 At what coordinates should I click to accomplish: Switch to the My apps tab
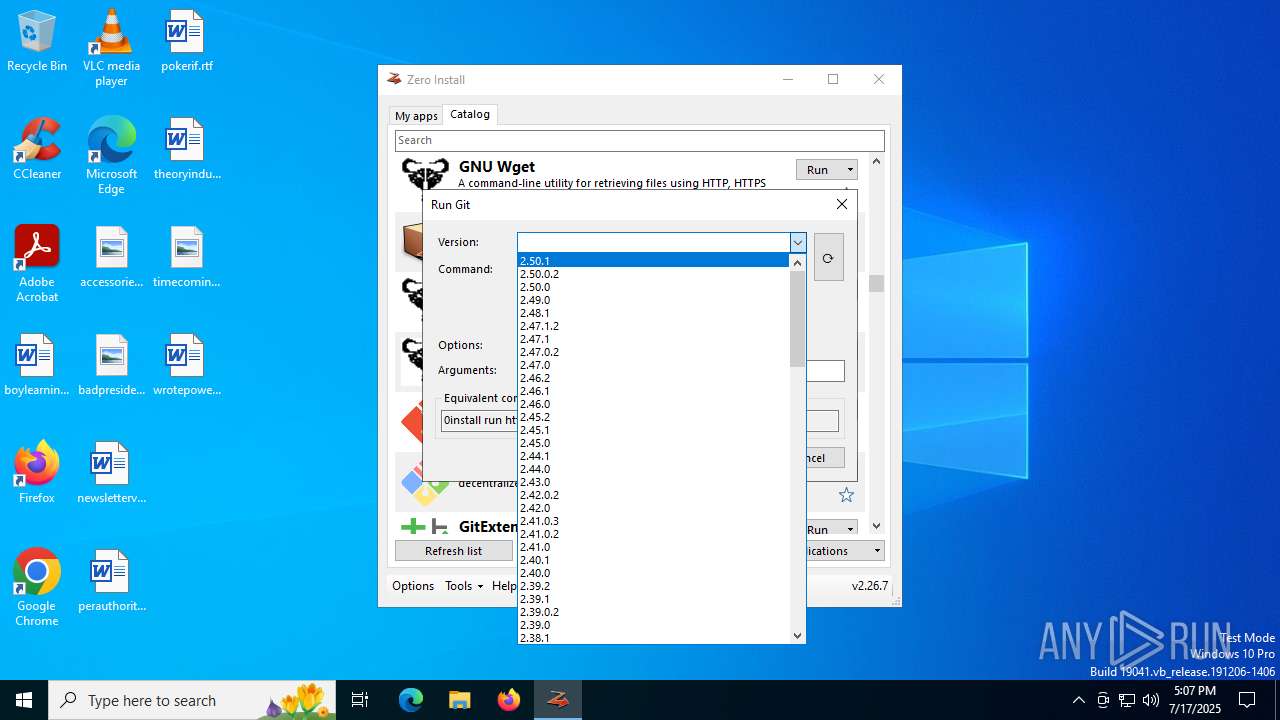[416, 116]
